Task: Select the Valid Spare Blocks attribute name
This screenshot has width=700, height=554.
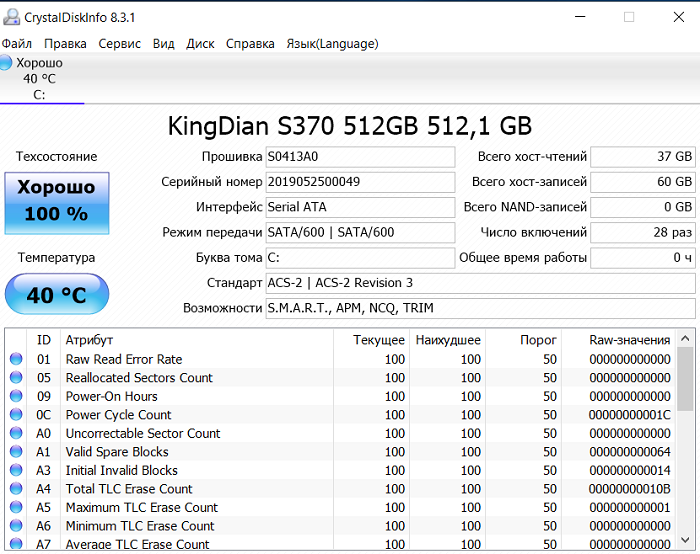Action: [x=117, y=452]
